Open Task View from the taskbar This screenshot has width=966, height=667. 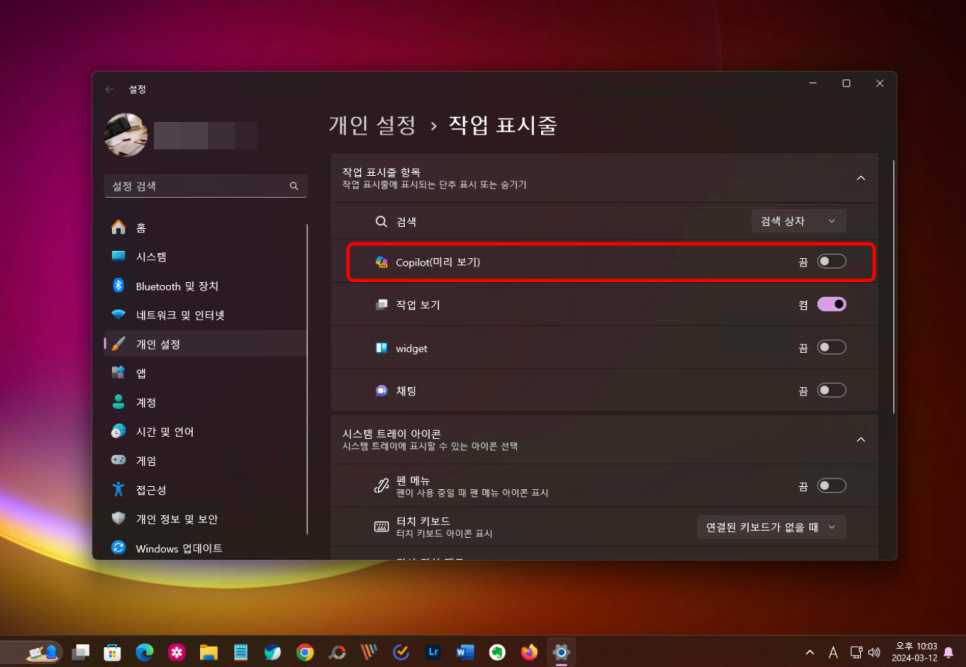(80, 652)
